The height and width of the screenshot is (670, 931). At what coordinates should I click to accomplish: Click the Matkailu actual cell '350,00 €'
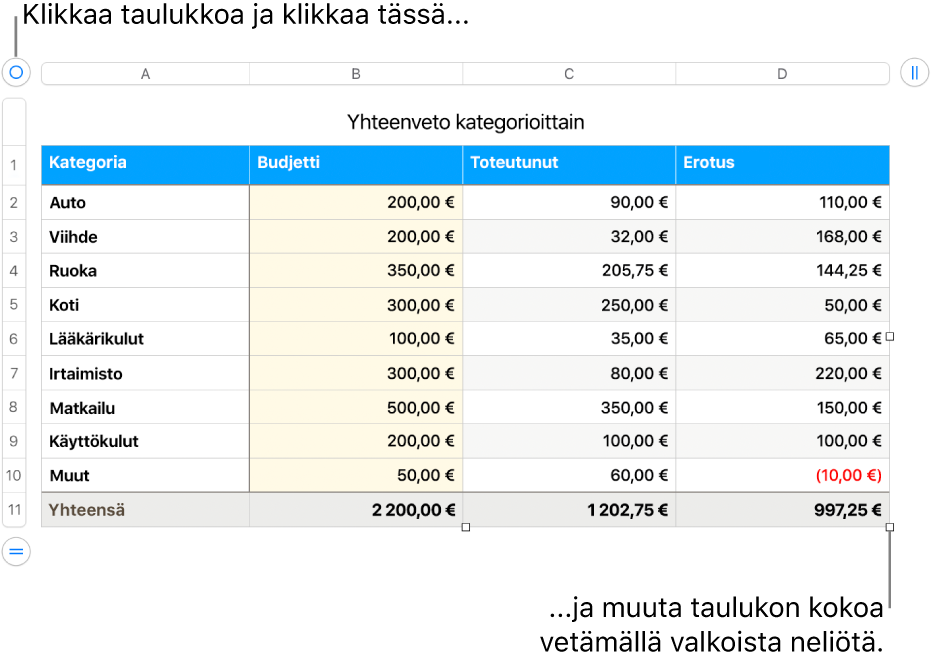tap(569, 407)
